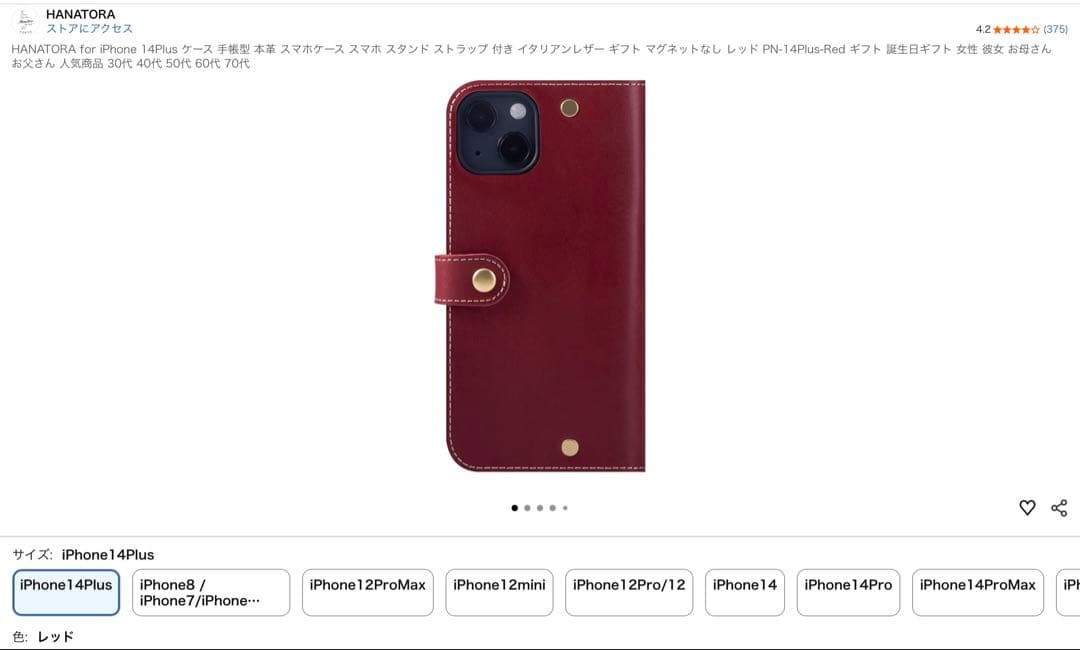Go to fourth image carousel dot
The image size is (1080, 650).
click(552, 508)
